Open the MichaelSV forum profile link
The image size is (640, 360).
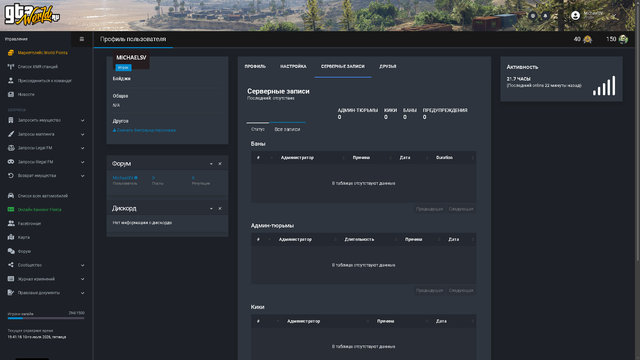click(124, 178)
